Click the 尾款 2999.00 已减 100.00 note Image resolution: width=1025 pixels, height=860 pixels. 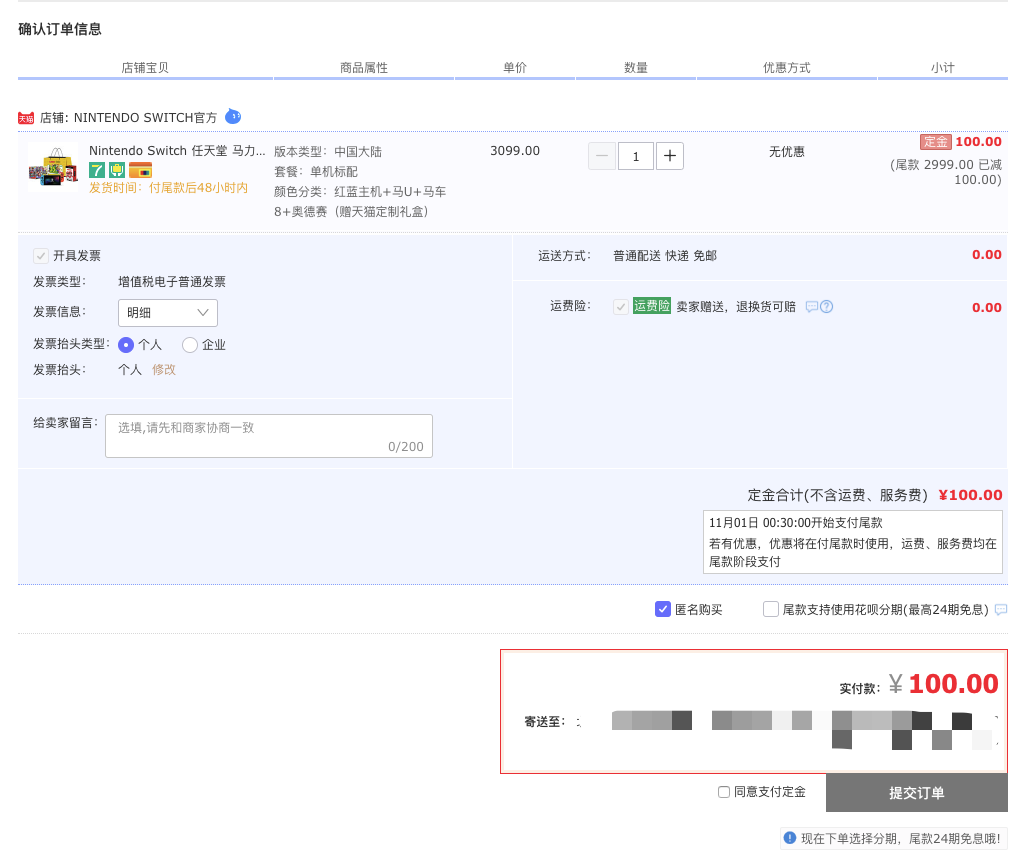946,172
